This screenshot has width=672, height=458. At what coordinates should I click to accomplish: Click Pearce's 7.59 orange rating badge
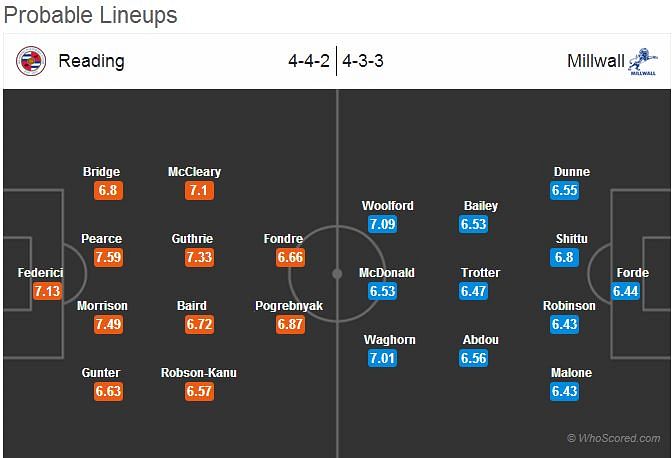[x=108, y=257]
